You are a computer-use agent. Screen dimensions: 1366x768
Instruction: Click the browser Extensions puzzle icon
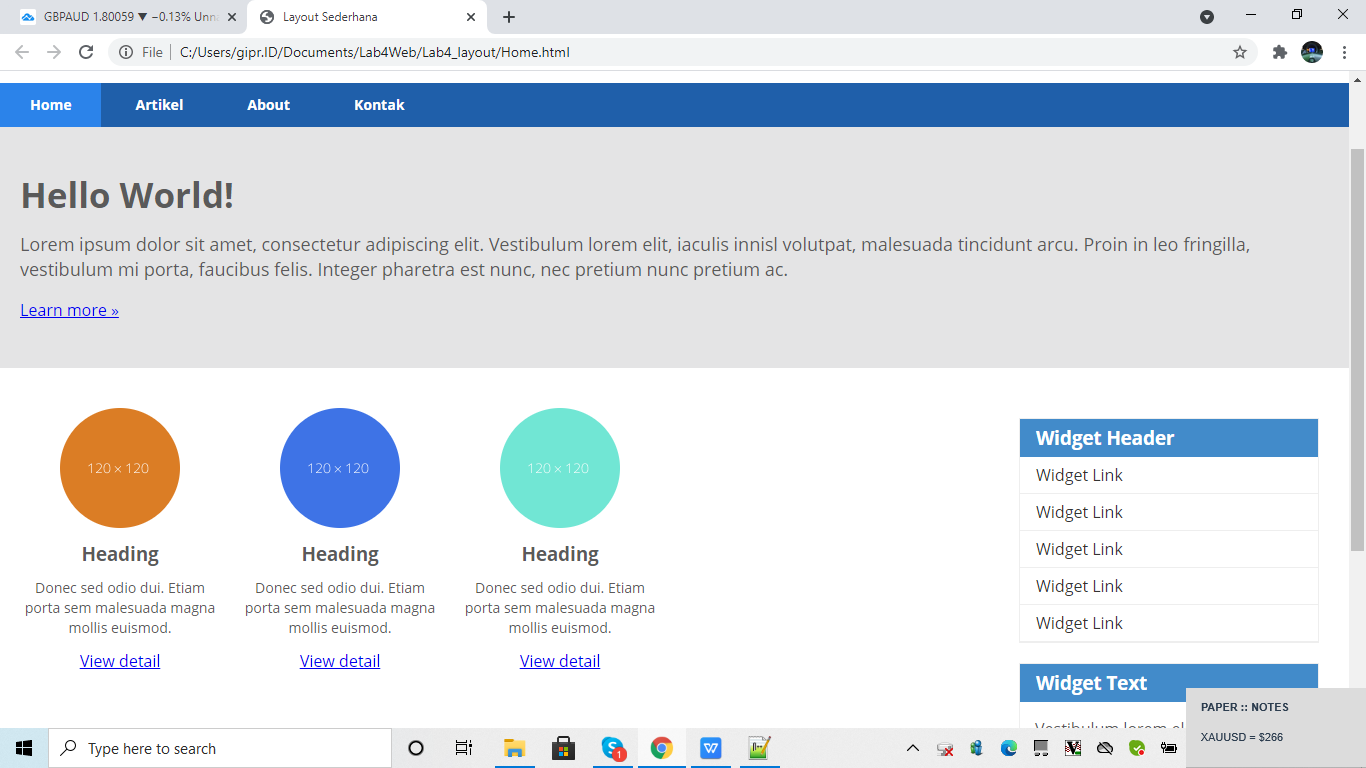tap(1280, 51)
